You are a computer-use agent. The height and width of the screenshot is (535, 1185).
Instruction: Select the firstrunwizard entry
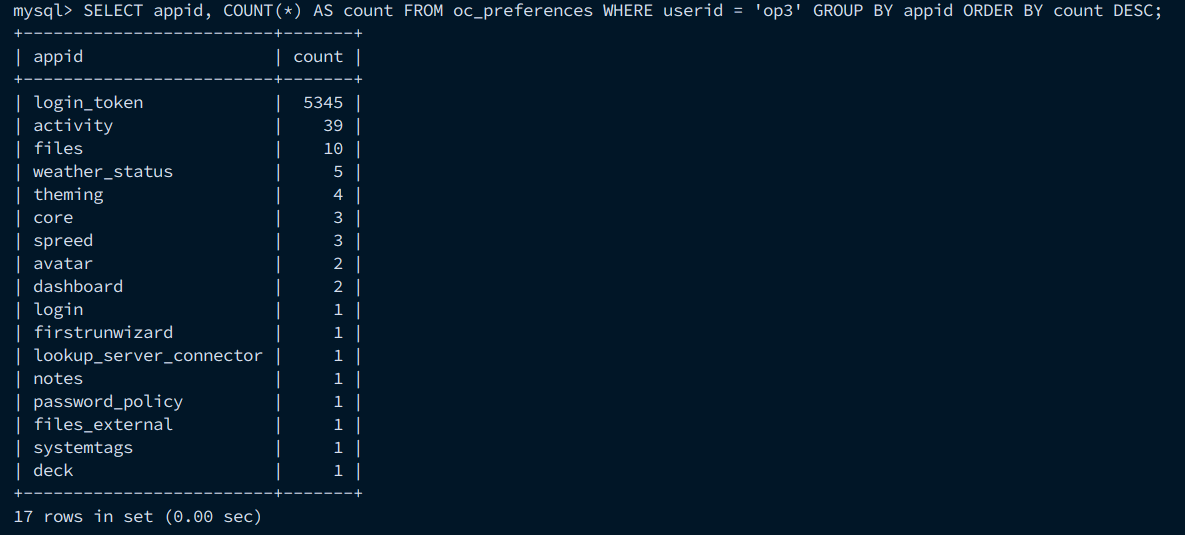tap(103, 332)
